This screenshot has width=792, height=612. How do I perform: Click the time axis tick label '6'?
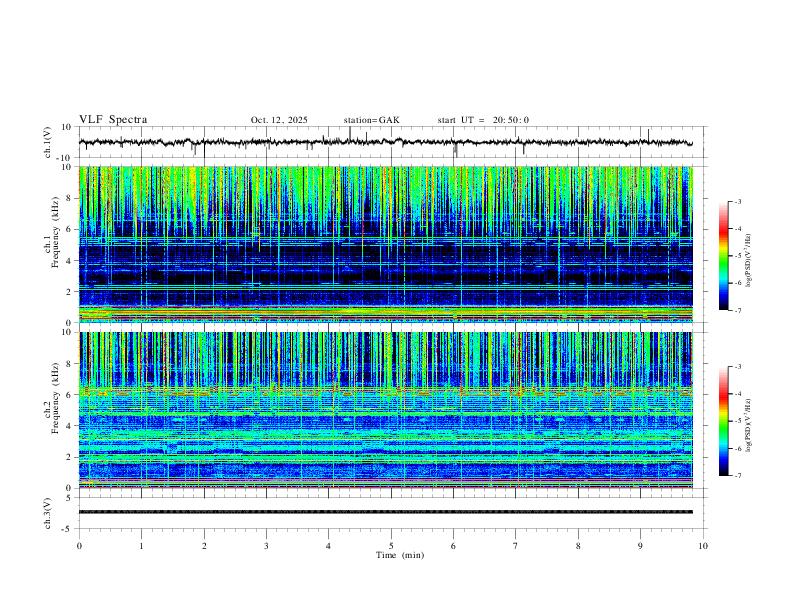pos(453,546)
